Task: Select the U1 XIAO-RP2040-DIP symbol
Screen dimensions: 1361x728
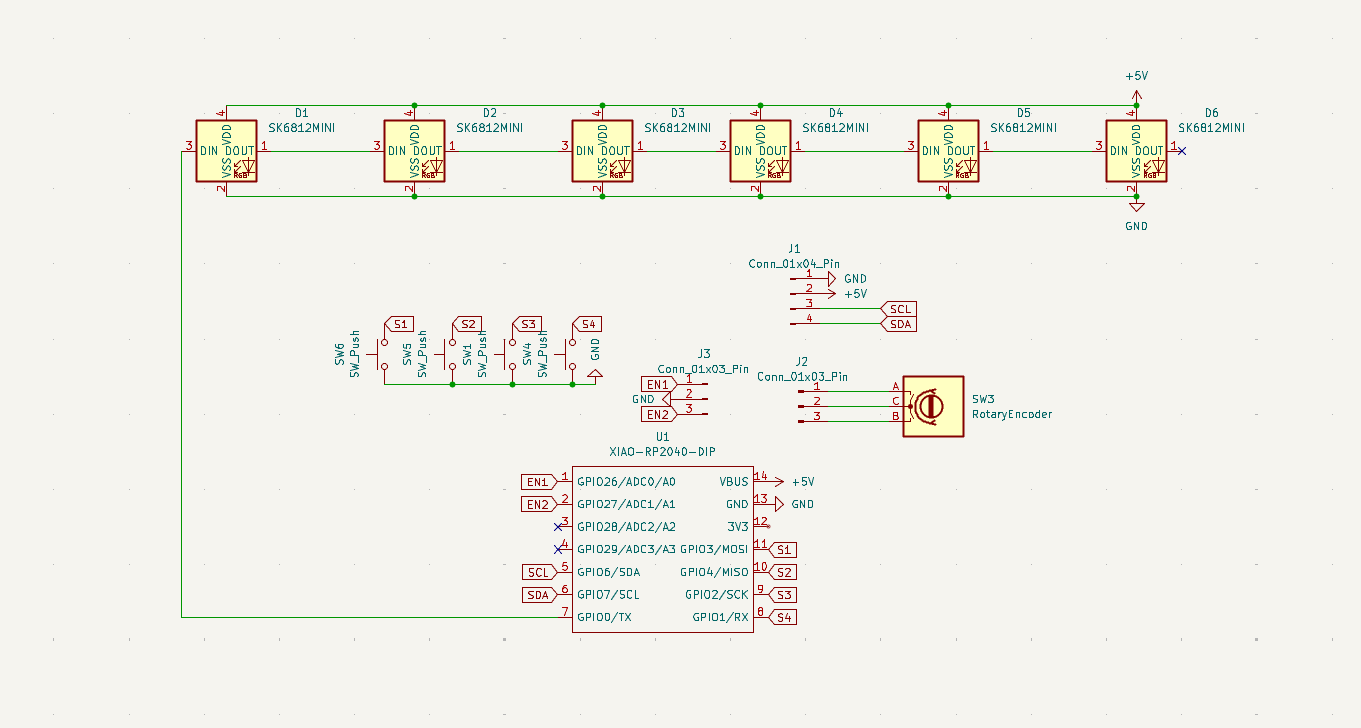Action: click(662, 550)
